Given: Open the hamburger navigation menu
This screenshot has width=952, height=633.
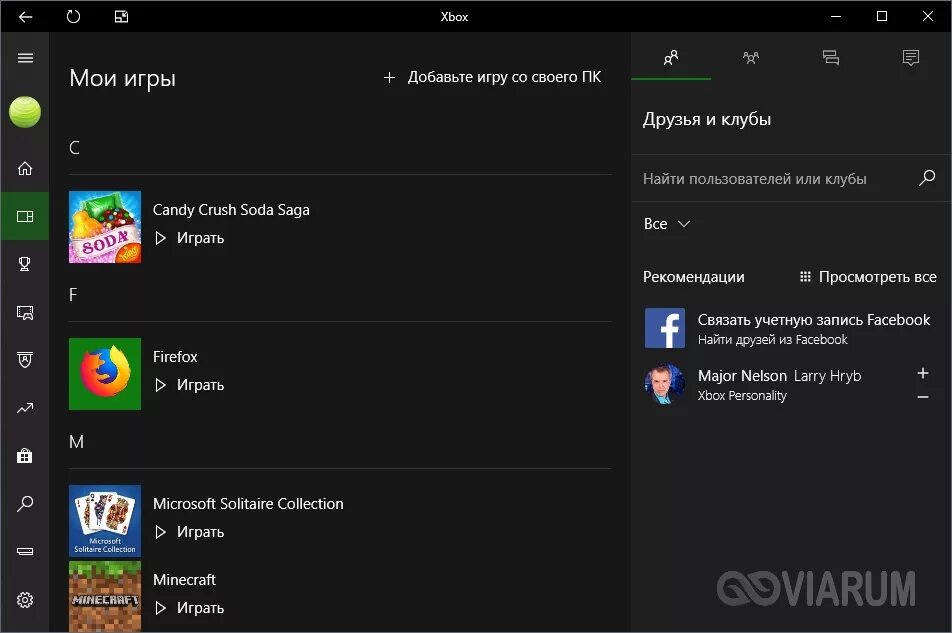Looking at the screenshot, I should (25, 58).
